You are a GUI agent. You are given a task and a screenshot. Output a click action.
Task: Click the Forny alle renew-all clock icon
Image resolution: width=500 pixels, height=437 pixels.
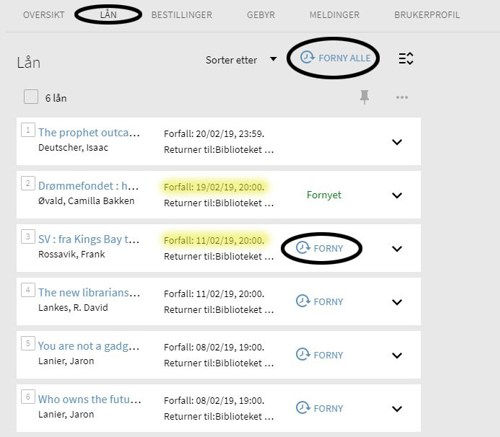pyautogui.click(x=307, y=58)
